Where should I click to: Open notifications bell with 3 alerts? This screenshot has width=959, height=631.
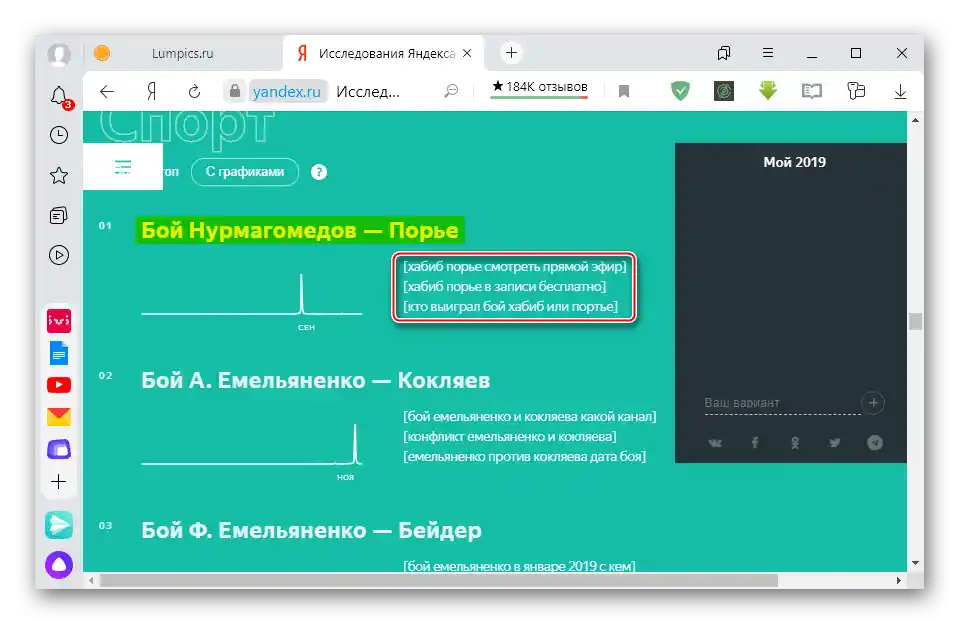click(x=59, y=97)
